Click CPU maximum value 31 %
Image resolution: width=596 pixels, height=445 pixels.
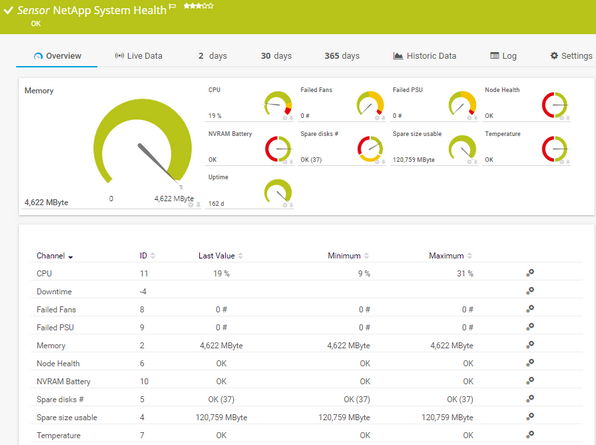point(465,274)
